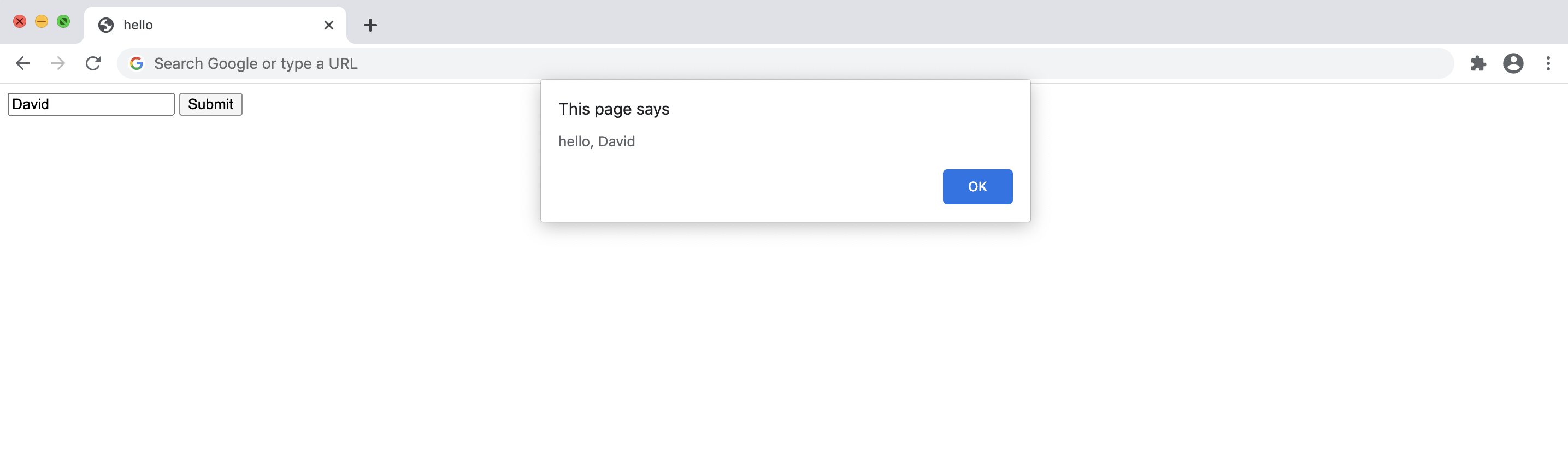This screenshot has height=450, width=1568.
Task: Click the forward navigation arrow
Action: coord(58,63)
